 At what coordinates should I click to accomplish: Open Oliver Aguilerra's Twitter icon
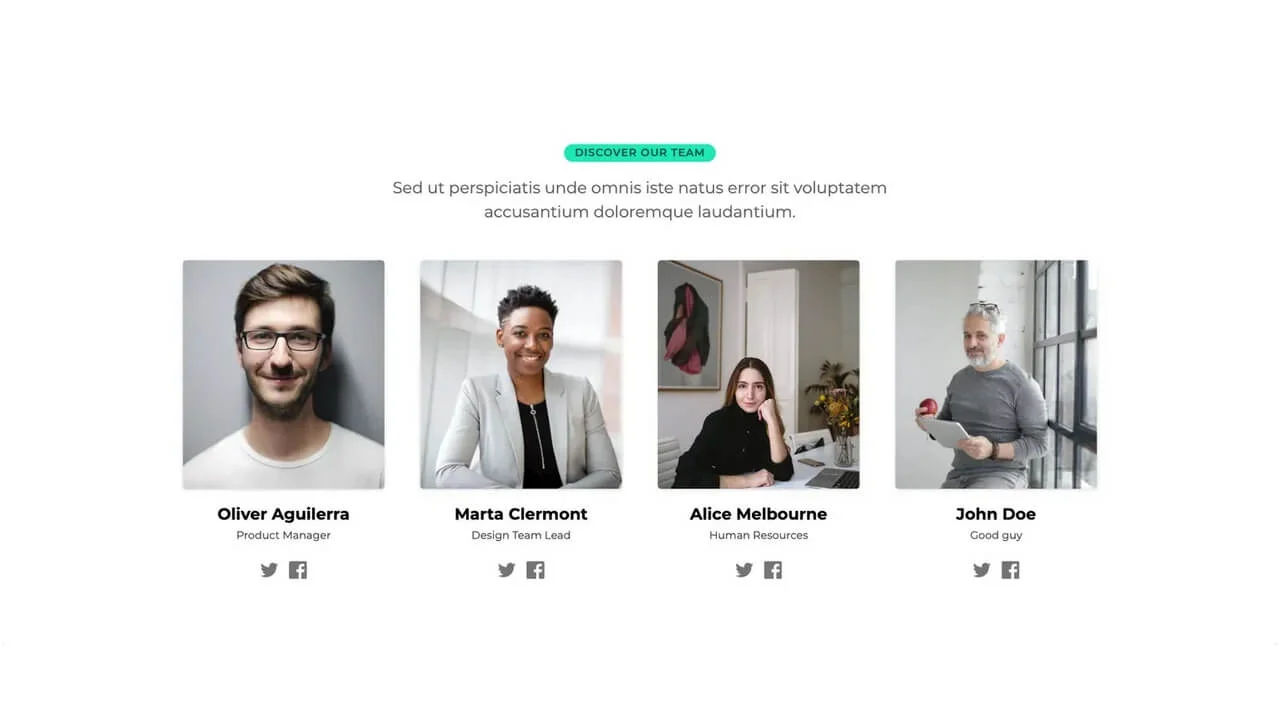coord(269,570)
